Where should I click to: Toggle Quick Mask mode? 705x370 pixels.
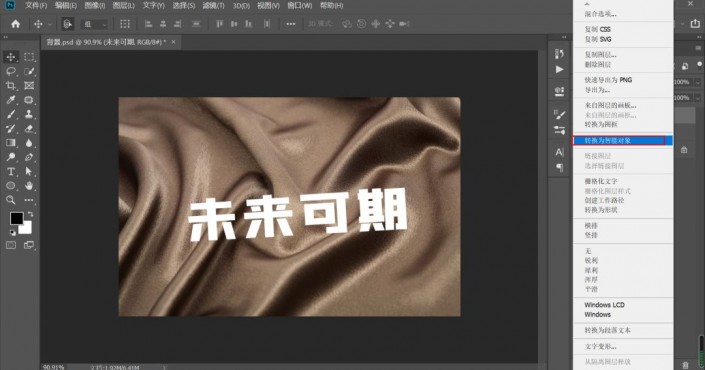tap(10, 245)
